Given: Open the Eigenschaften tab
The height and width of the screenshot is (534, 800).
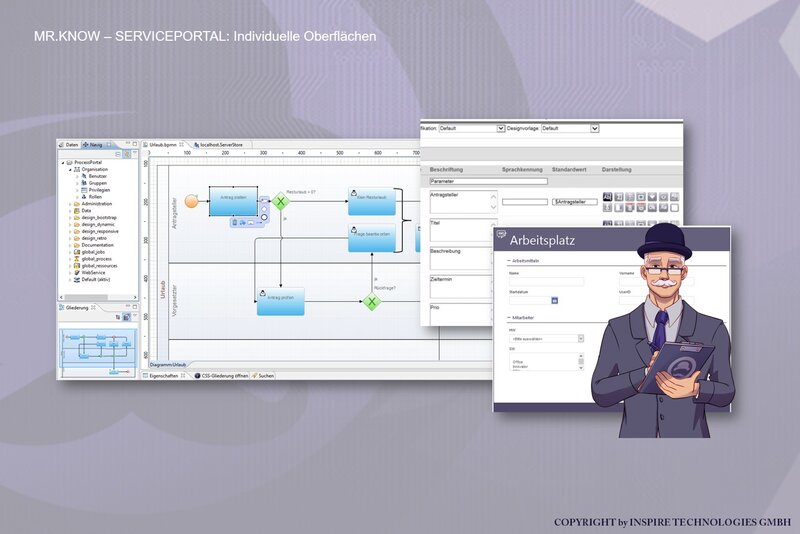Looking at the screenshot, I should pyautogui.click(x=164, y=376).
